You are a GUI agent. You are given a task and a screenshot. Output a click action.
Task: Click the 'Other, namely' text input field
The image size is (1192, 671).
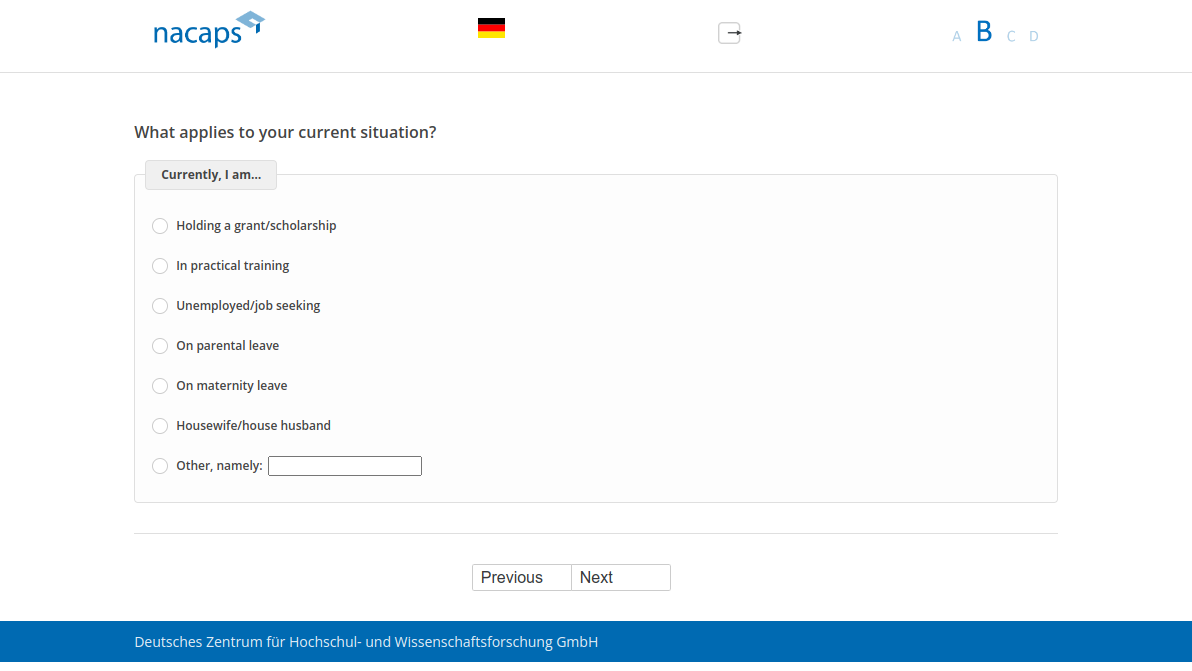click(x=345, y=466)
